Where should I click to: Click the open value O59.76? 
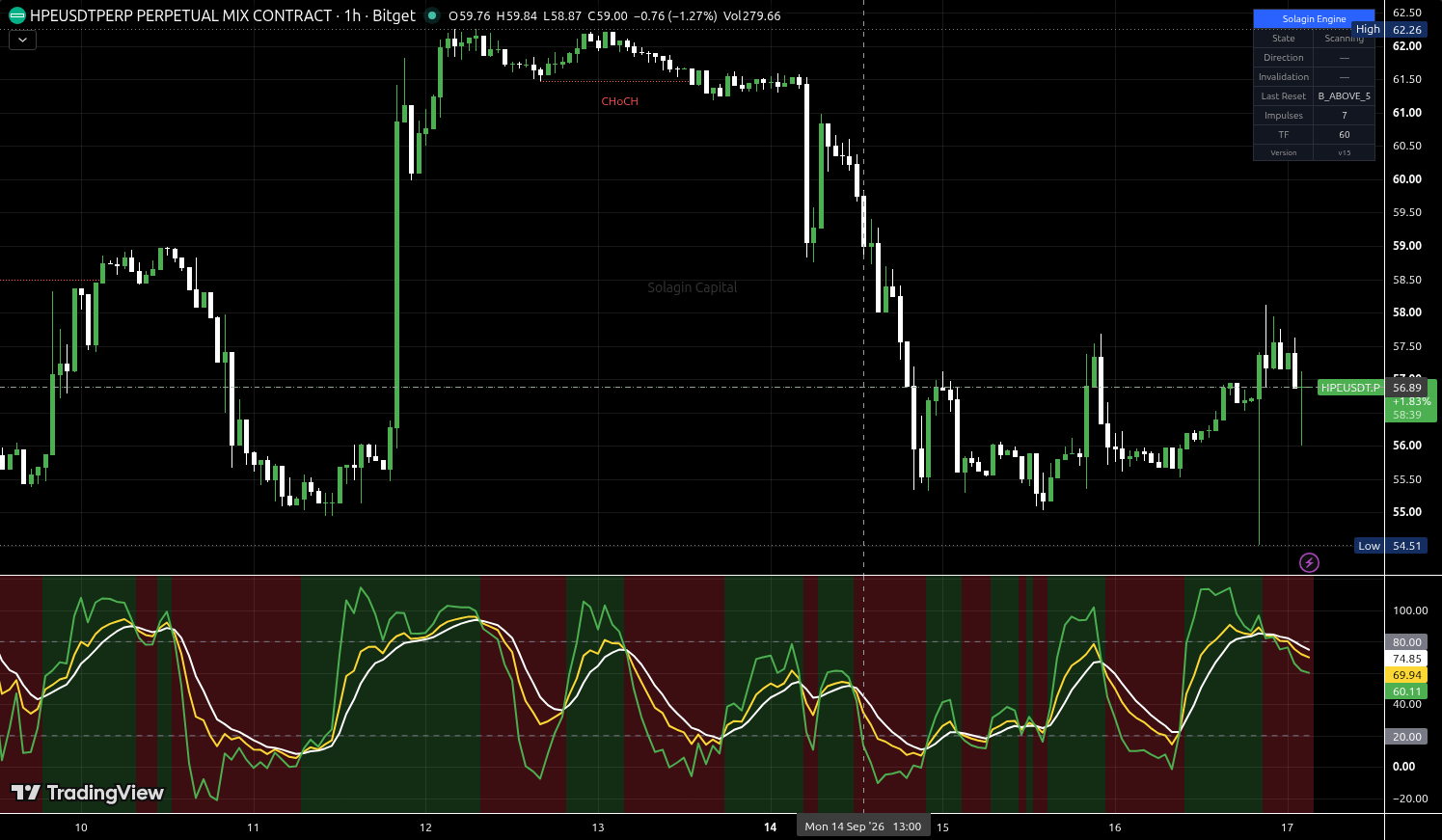pyautogui.click(x=470, y=16)
